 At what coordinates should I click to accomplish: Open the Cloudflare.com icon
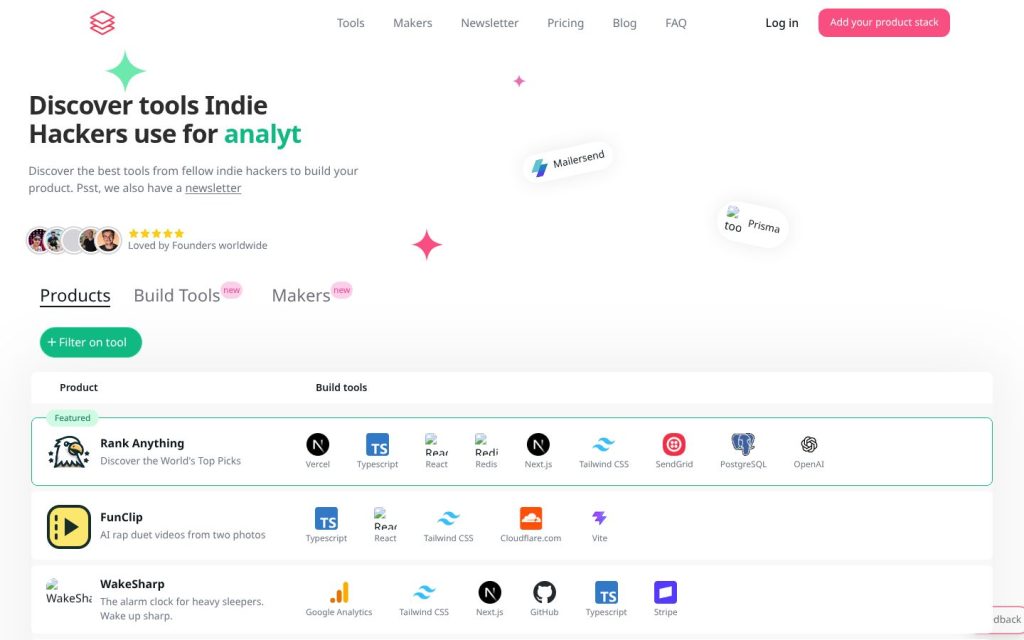(x=531, y=519)
